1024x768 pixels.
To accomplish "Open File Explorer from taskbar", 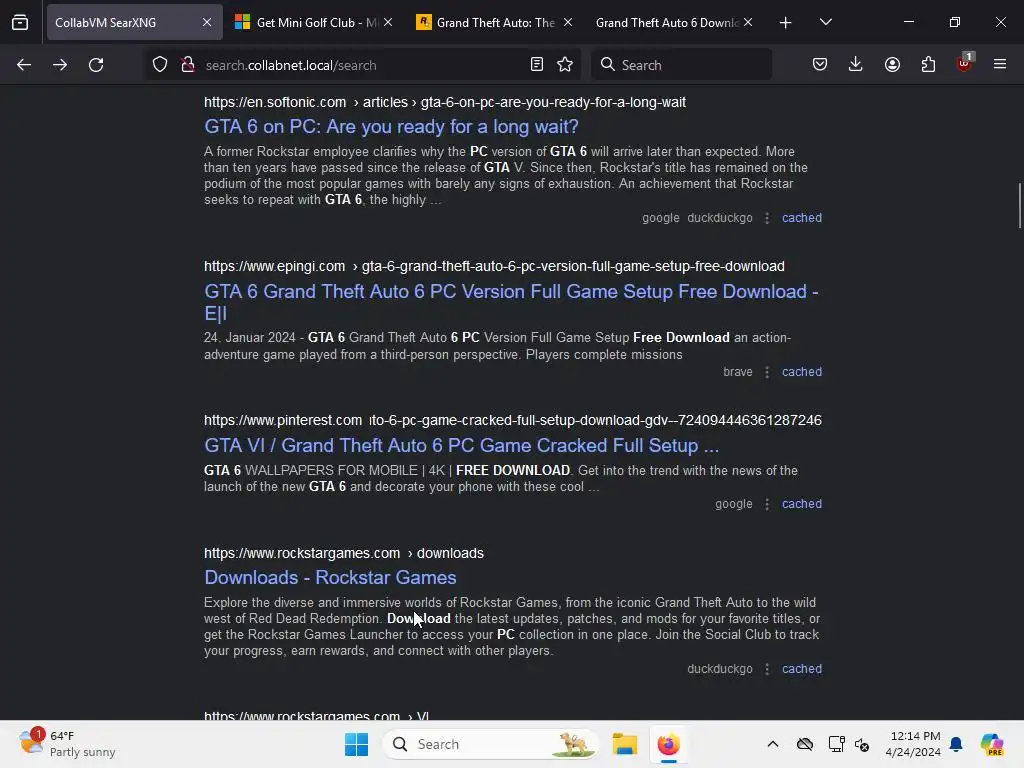I will (x=624, y=744).
